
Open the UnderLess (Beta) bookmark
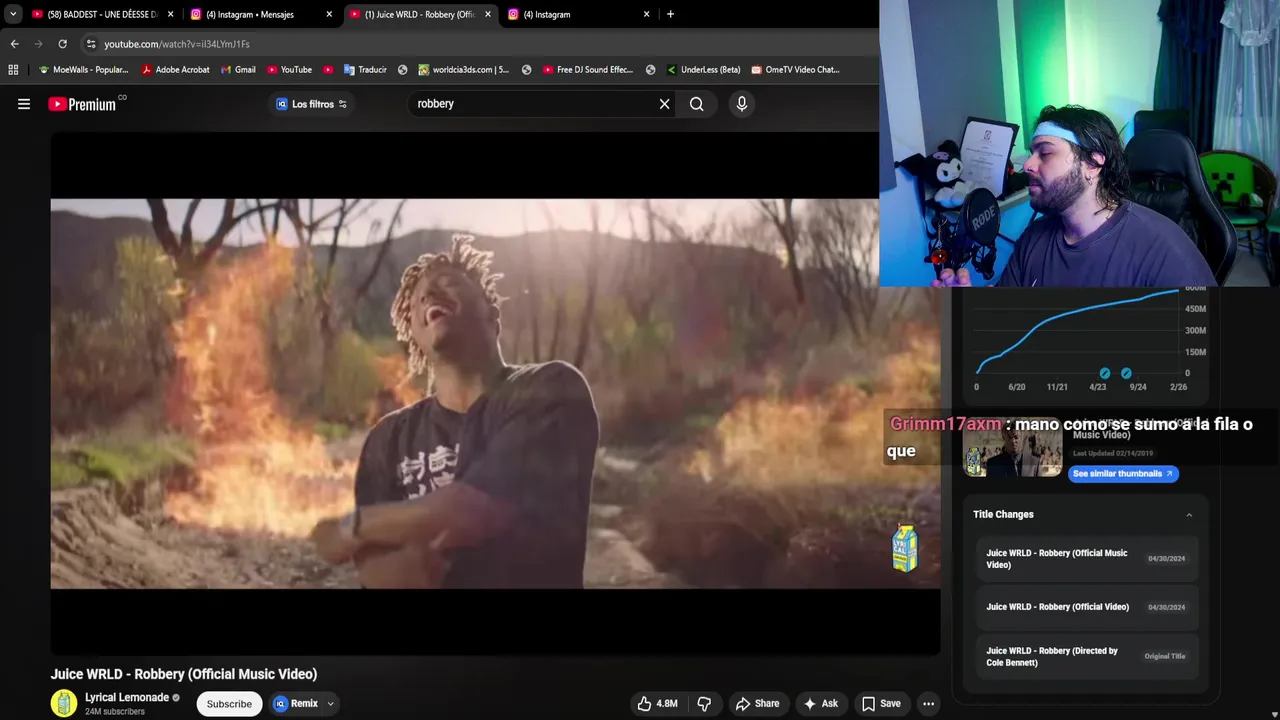(702, 70)
